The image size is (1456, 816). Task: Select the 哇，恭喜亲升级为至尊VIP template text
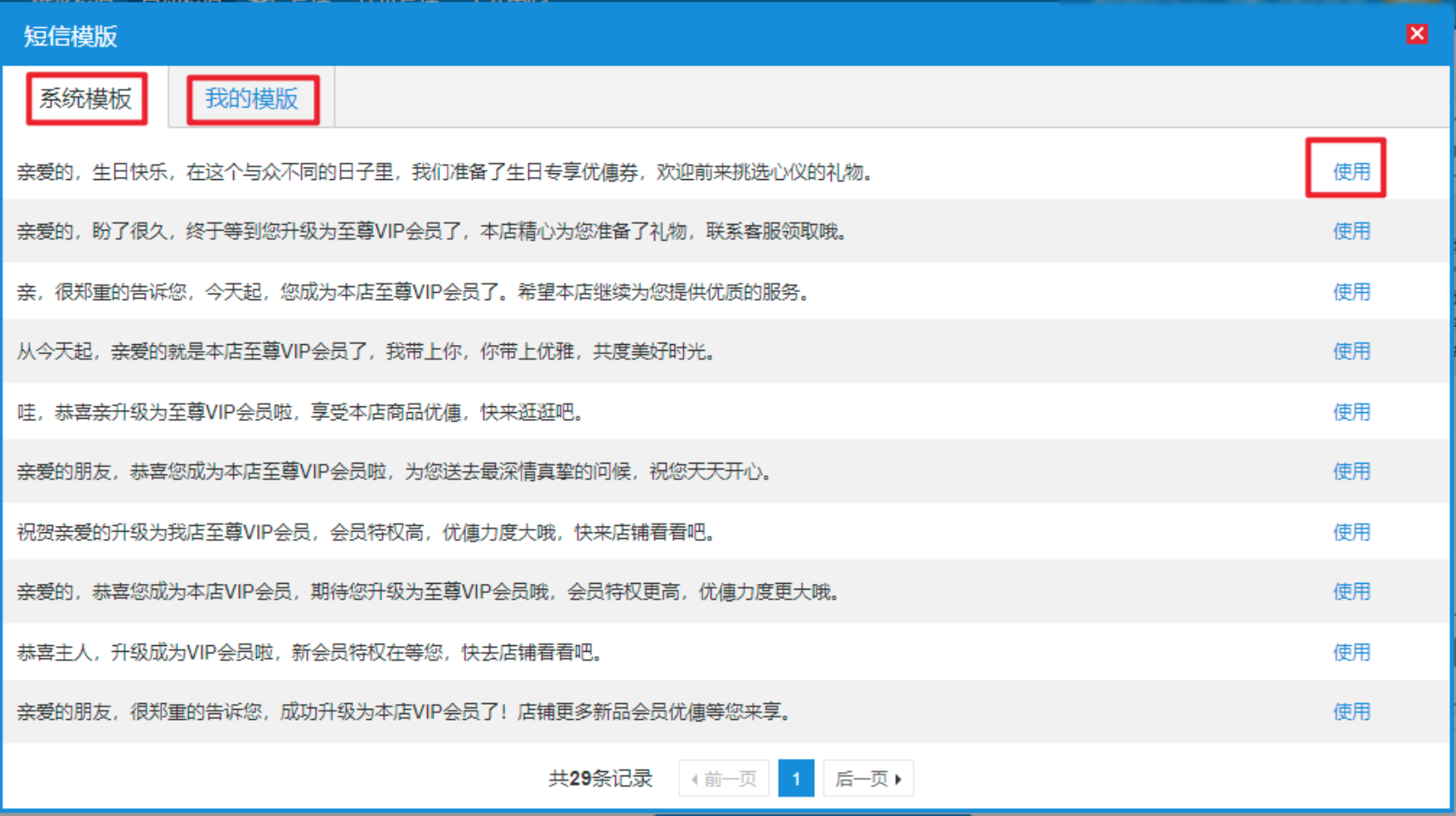(301, 412)
